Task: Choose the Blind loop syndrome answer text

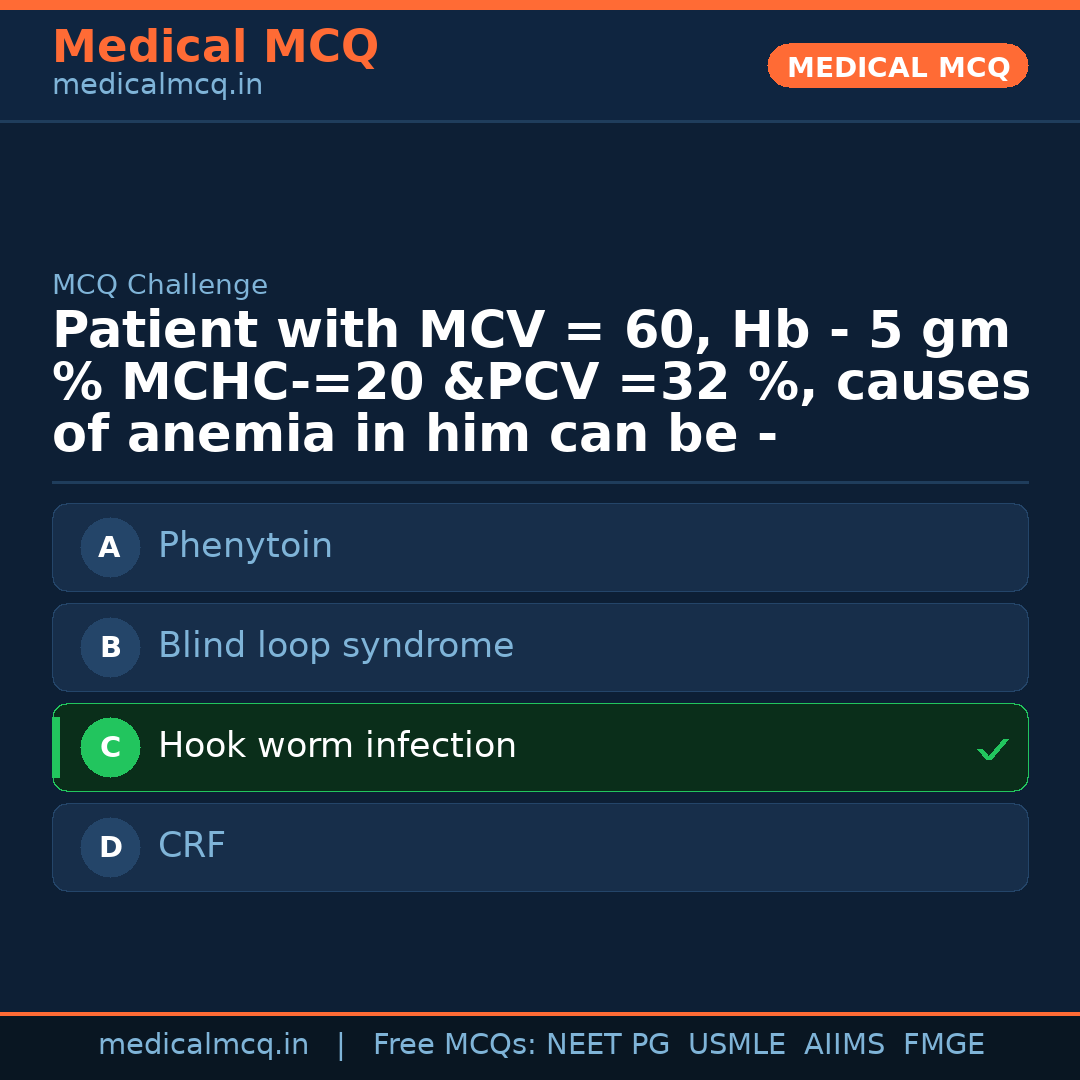Action: (336, 646)
